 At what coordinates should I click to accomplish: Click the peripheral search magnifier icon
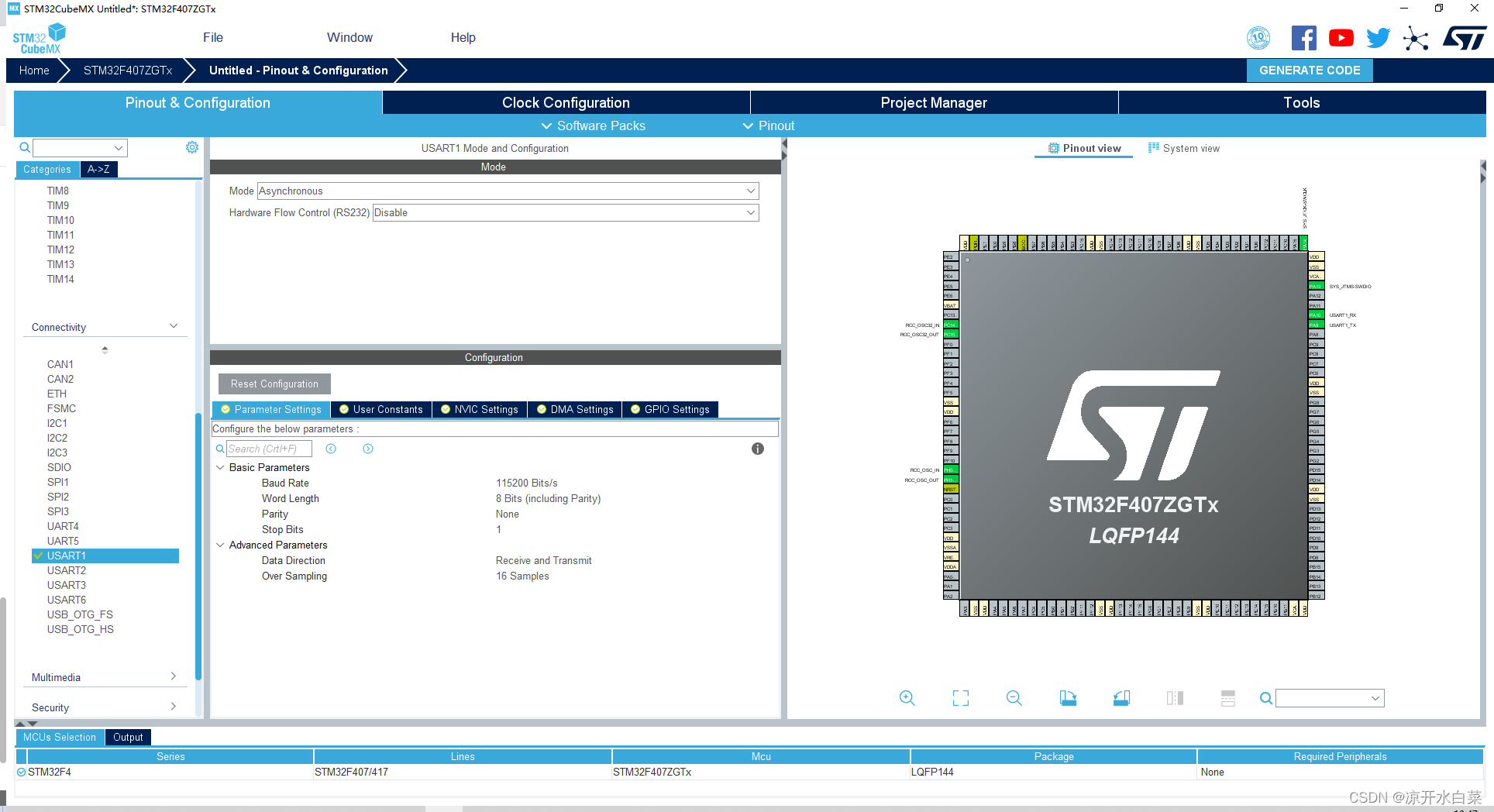(x=25, y=147)
